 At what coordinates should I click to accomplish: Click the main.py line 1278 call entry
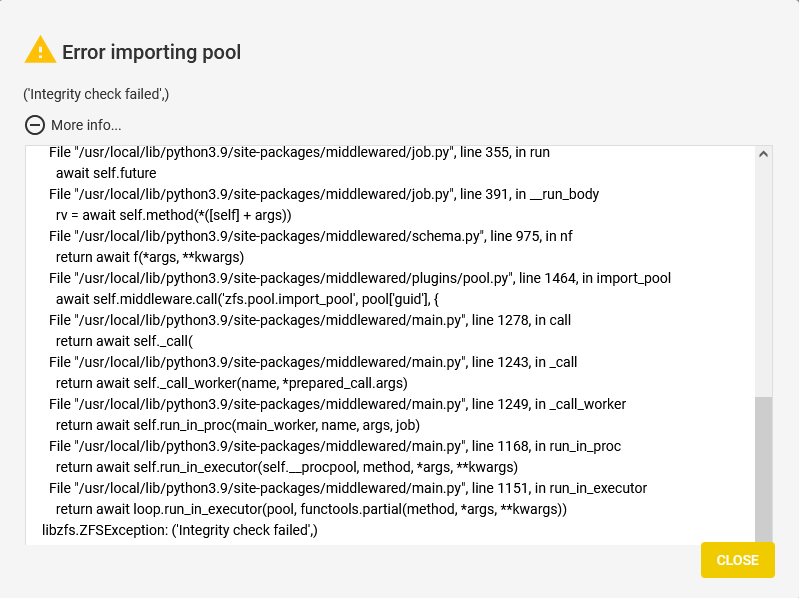(x=310, y=320)
